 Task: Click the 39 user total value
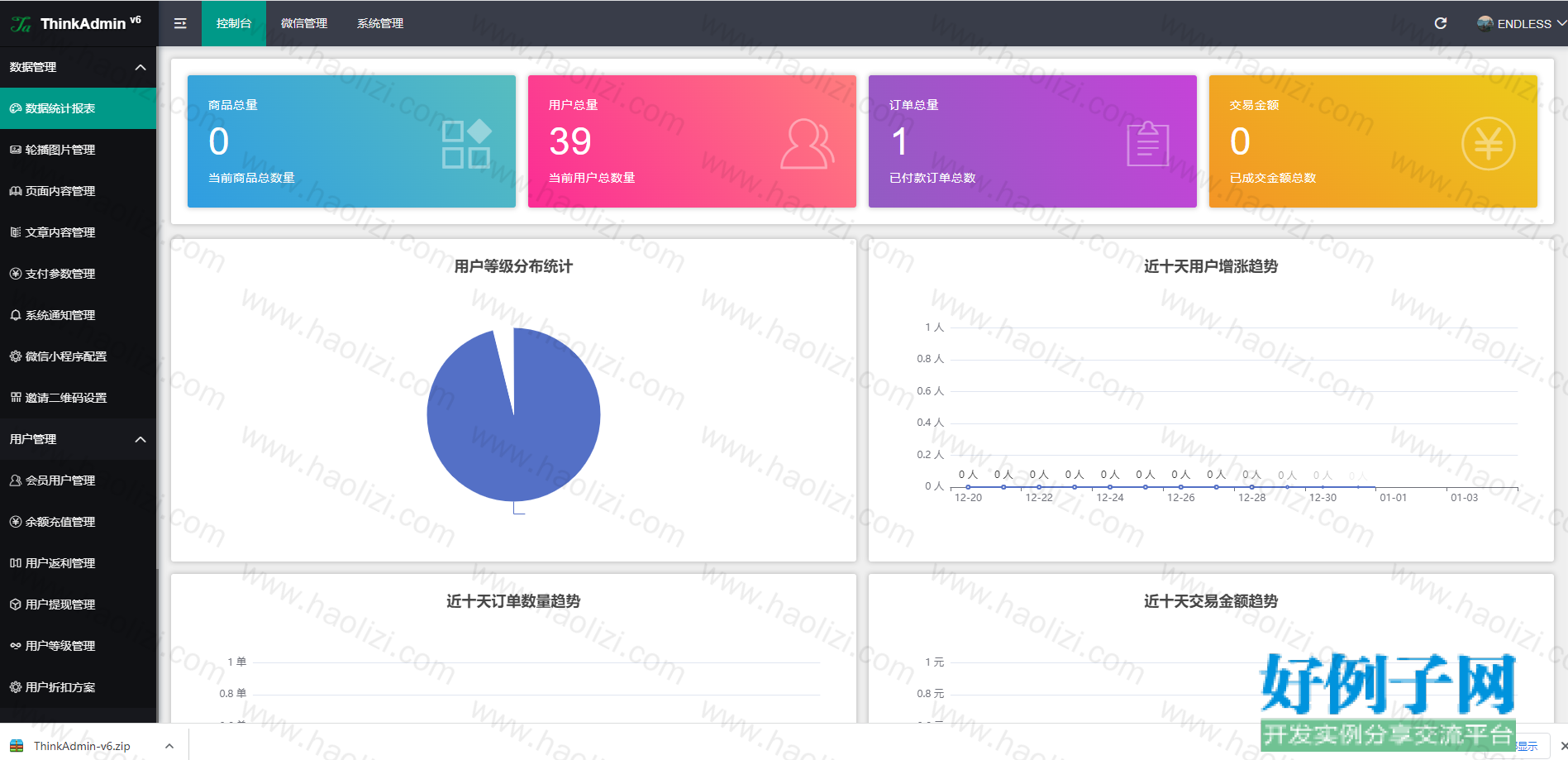(x=570, y=141)
